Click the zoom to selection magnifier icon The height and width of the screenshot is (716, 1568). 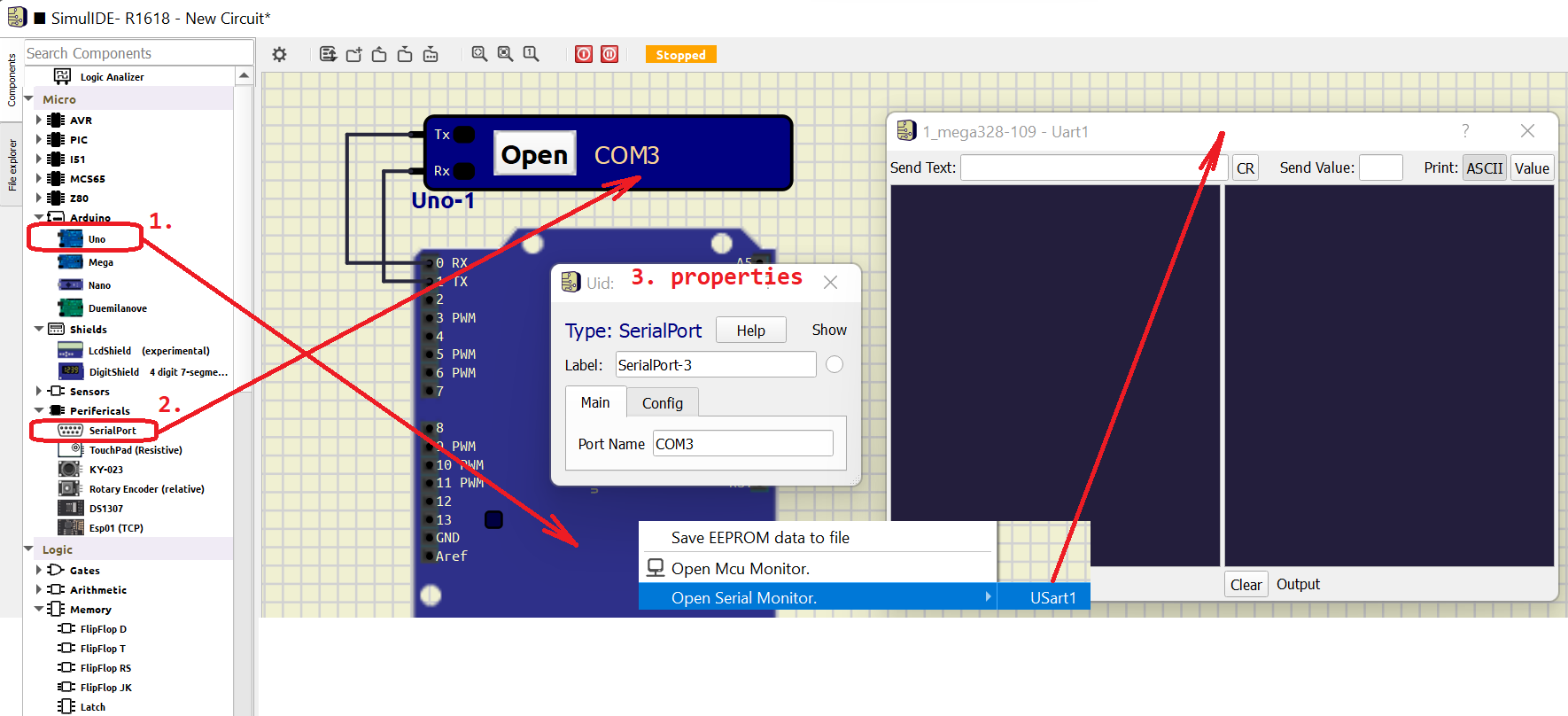click(505, 54)
